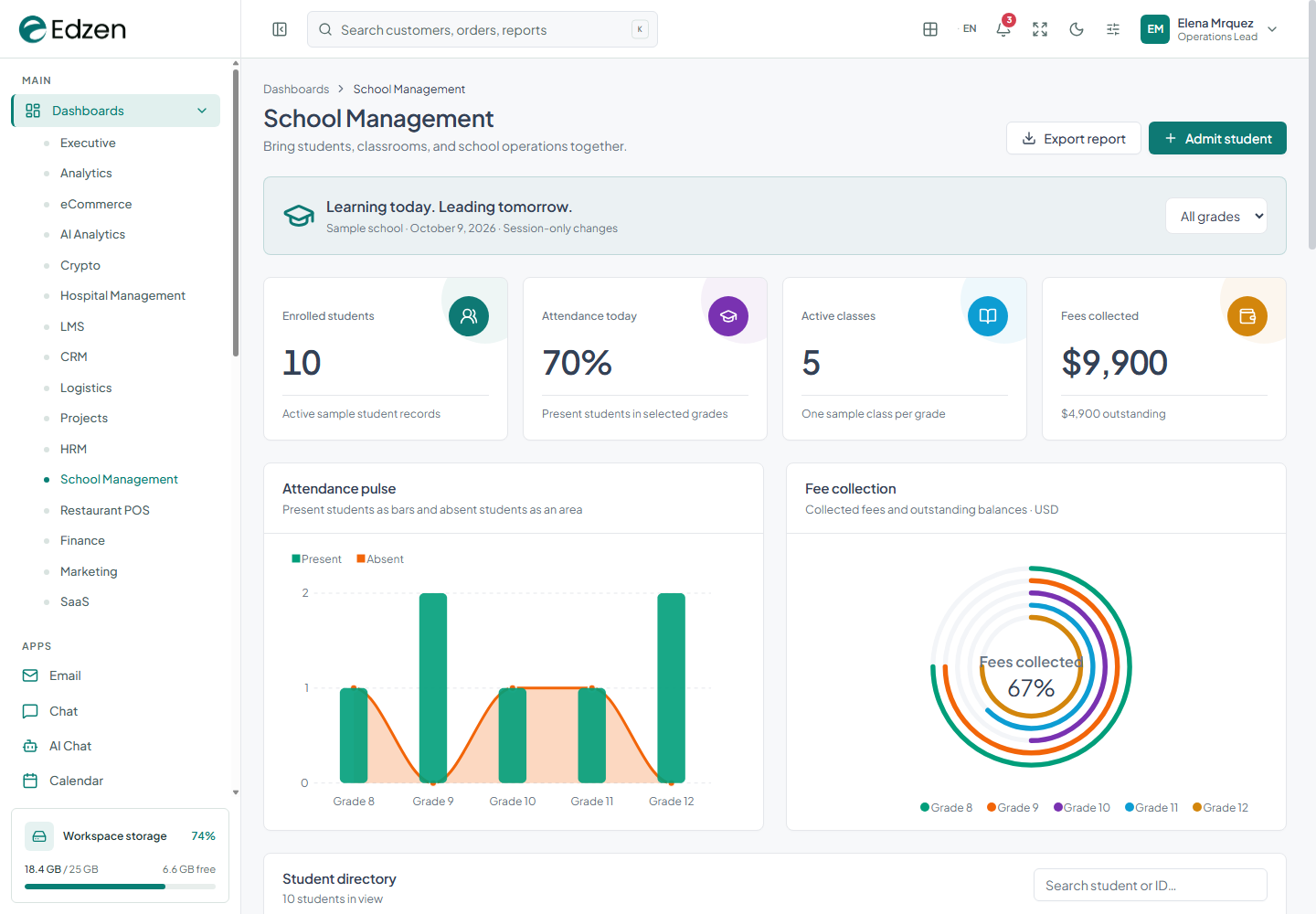
Task: Click the Fees collected wallet icon
Action: click(1247, 316)
